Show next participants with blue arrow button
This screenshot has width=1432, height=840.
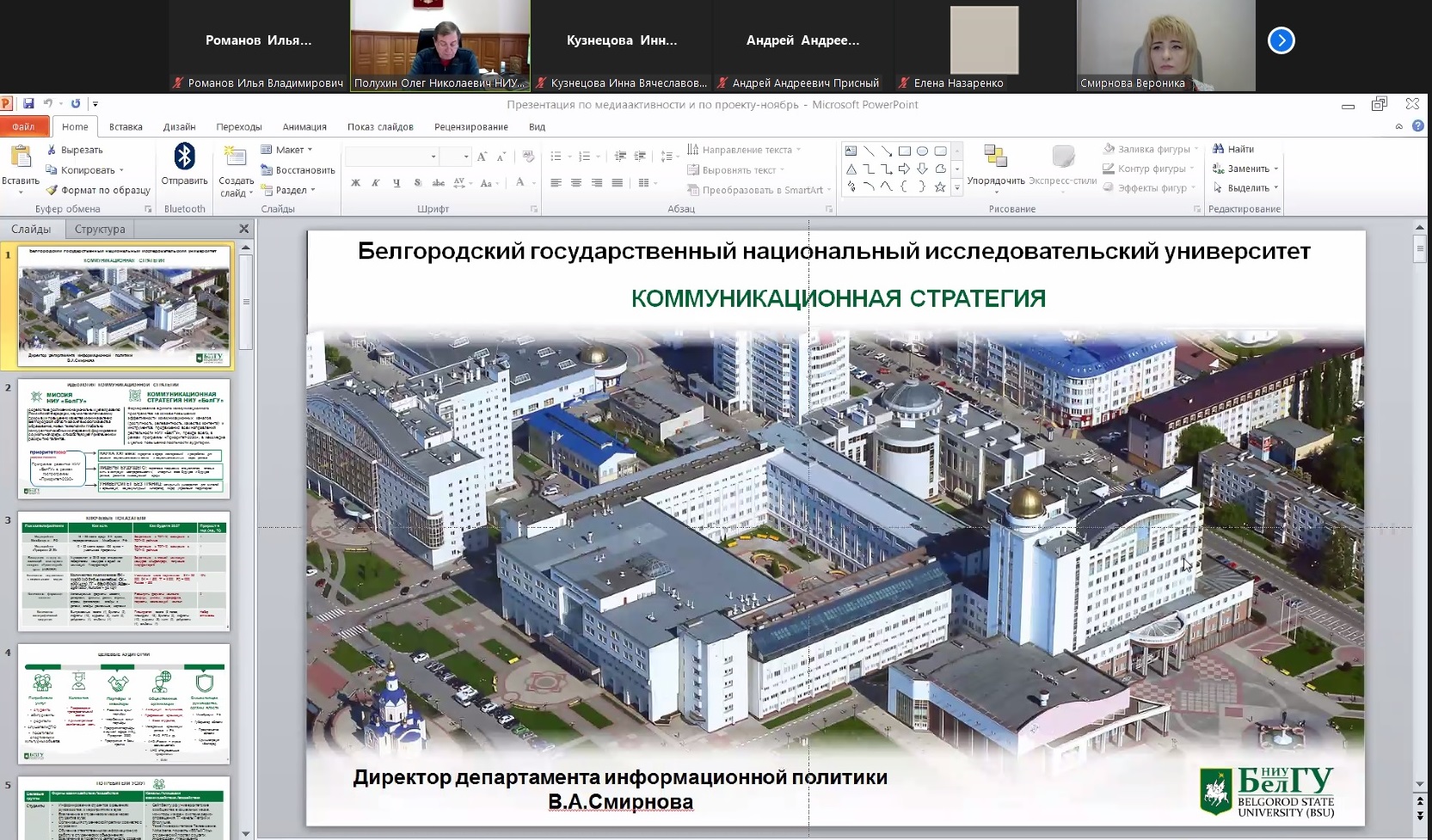[1281, 40]
